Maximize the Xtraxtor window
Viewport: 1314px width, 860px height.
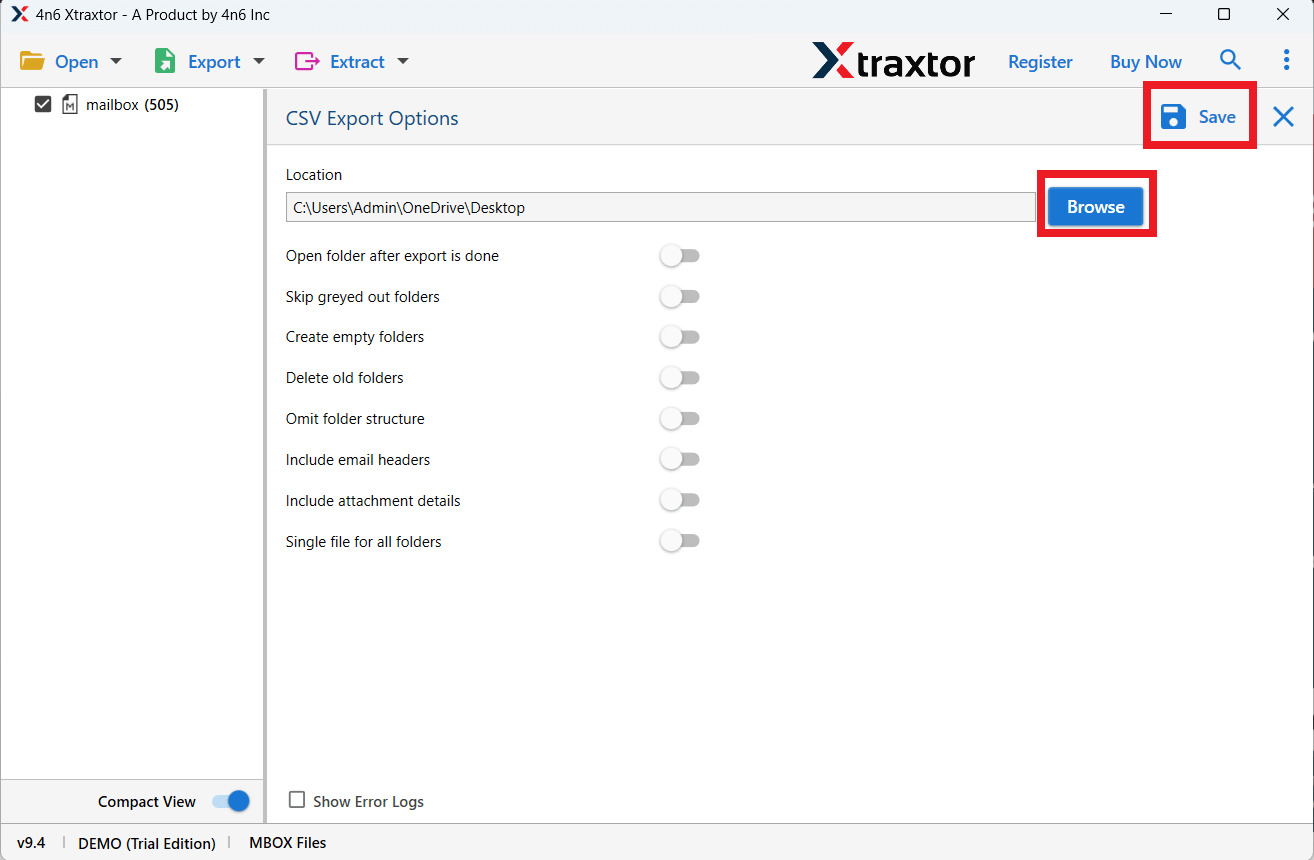[x=1224, y=14]
